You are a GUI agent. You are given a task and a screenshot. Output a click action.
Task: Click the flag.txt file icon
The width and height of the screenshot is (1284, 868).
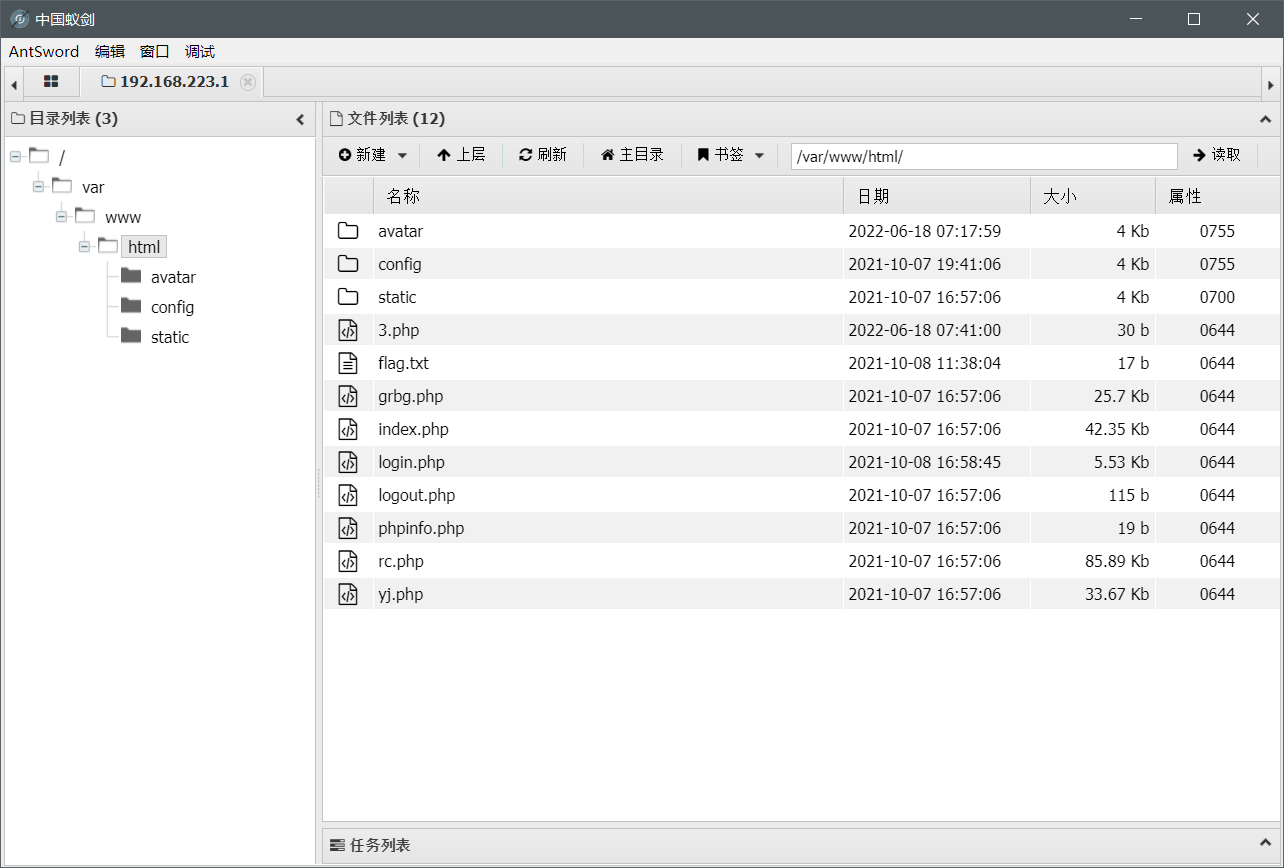click(347, 363)
